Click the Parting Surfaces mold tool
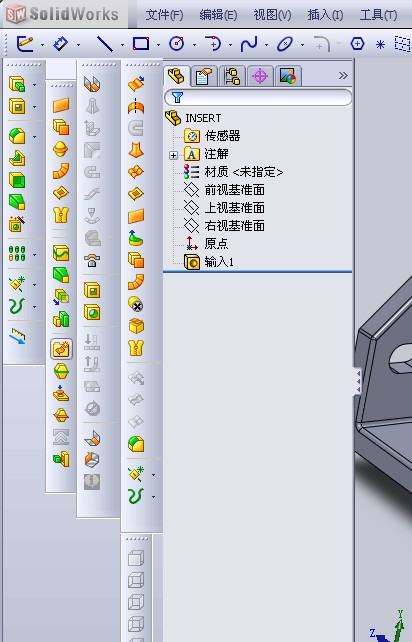The width and height of the screenshot is (412, 642). click(61, 416)
